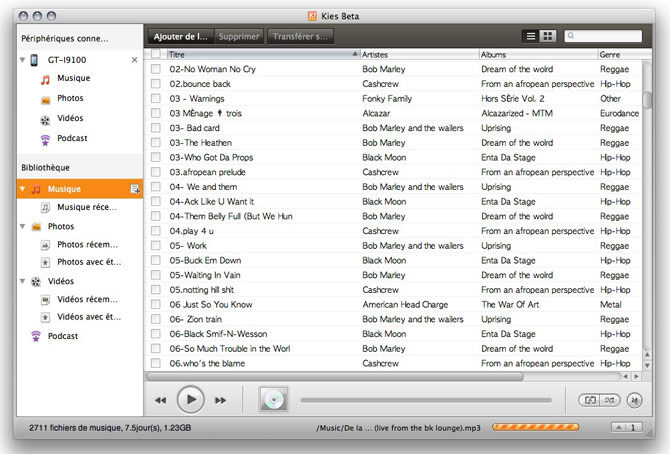Sort by the Titre column
This screenshot has height=454, width=670.
(263, 54)
